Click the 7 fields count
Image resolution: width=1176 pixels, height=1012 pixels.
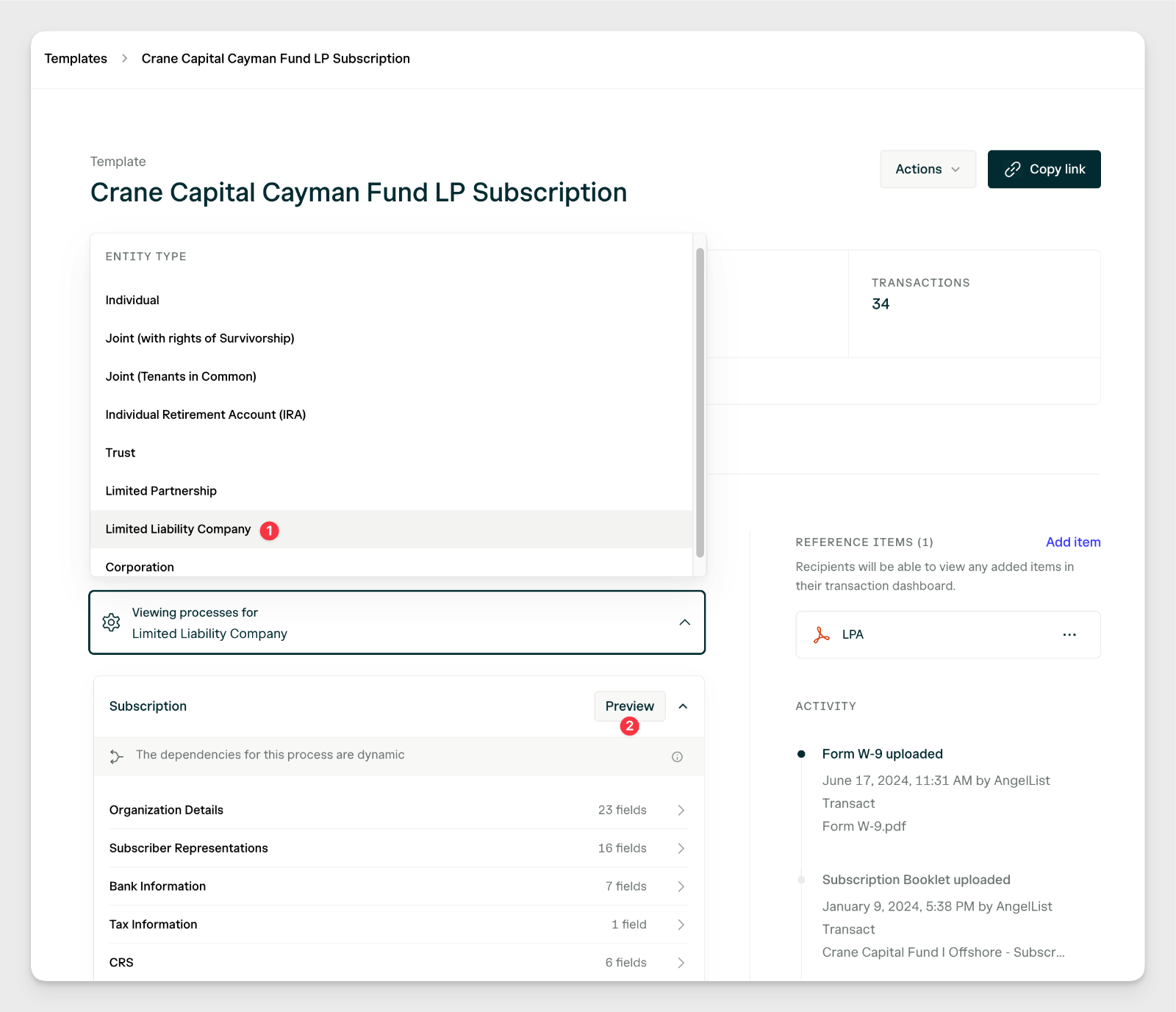point(625,886)
